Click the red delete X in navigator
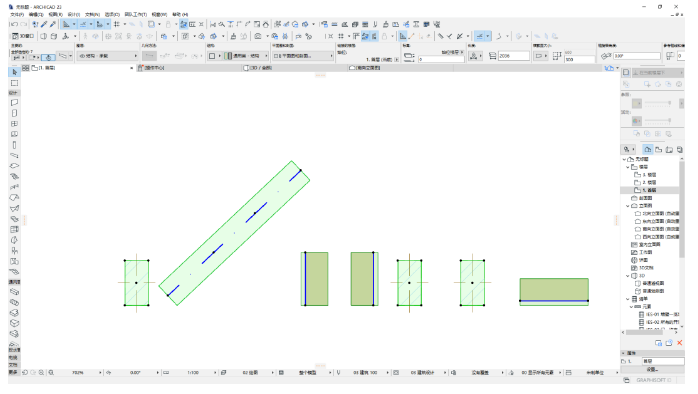Viewport: 698px width, 394px height. pos(680,343)
